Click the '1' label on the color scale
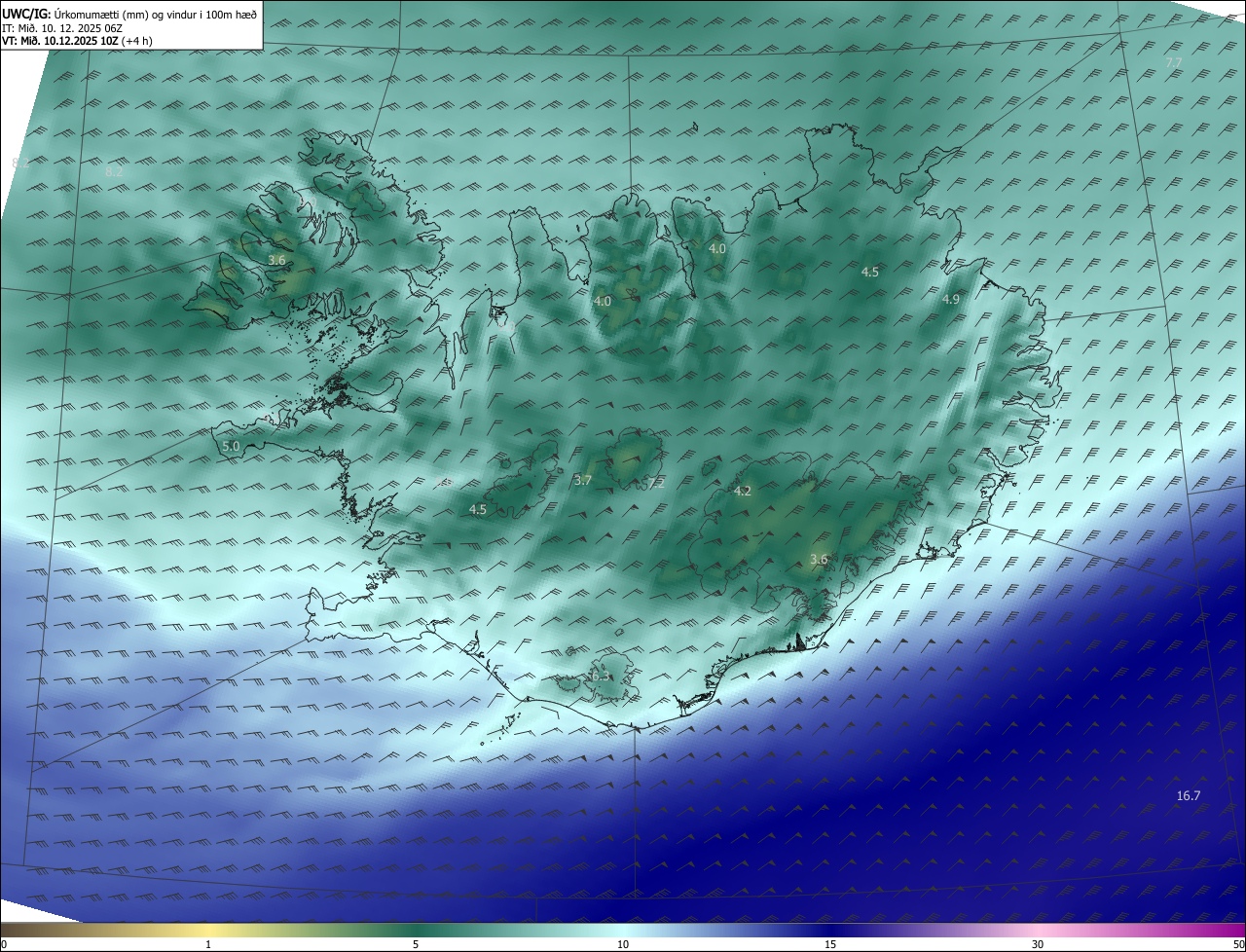1246x952 pixels. [x=208, y=944]
